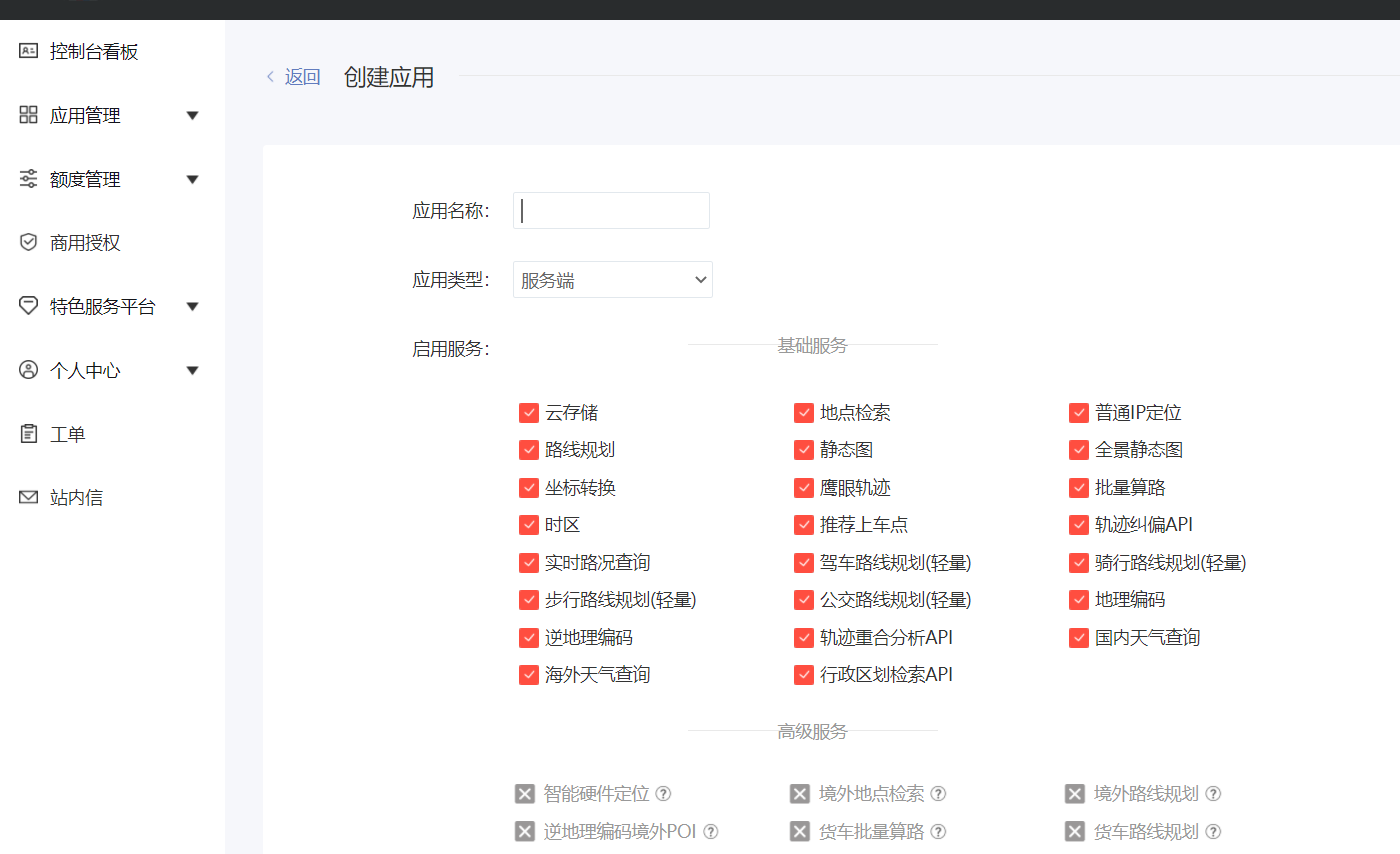This screenshot has width=1400, height=854.
Task: Toggle the 公交路线规划(轻量) checkbox
Action: (804, 600)
